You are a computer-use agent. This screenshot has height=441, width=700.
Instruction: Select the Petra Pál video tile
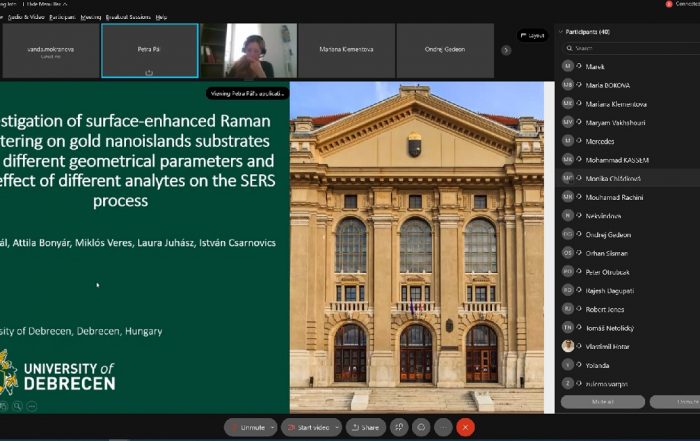coord(150,50)
